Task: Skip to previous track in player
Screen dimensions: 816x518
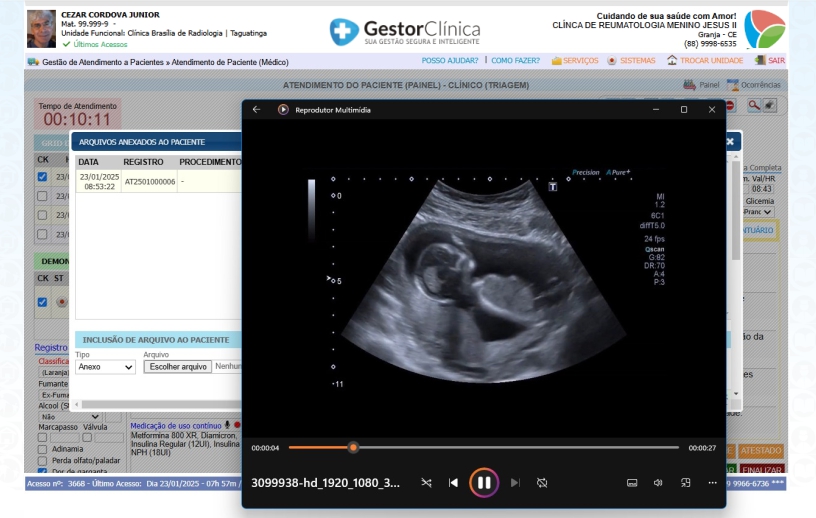Action: [x=453, y=482]
